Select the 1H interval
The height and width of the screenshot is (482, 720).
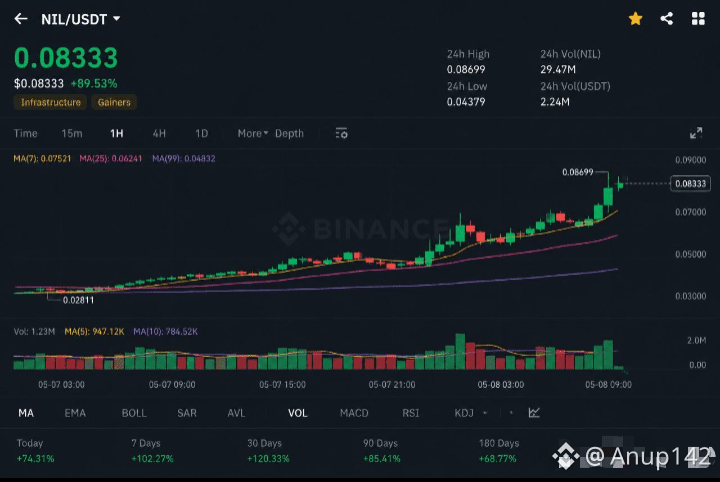pyautogui.click(x=117, y=134)
